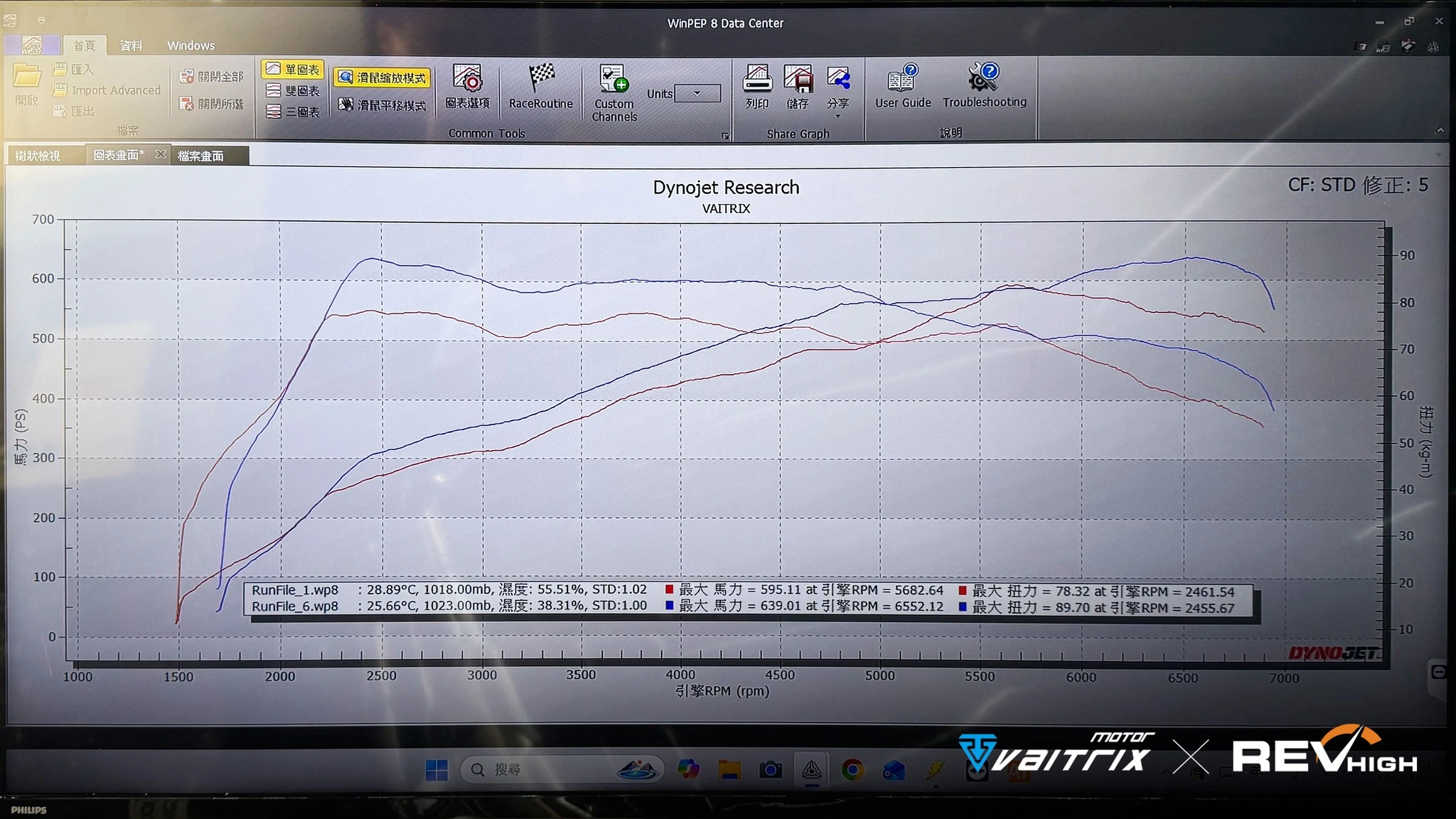Click the red RunFile_1 max horsepower swatch
Viewport: 1456px width, 819px height.
669,589
